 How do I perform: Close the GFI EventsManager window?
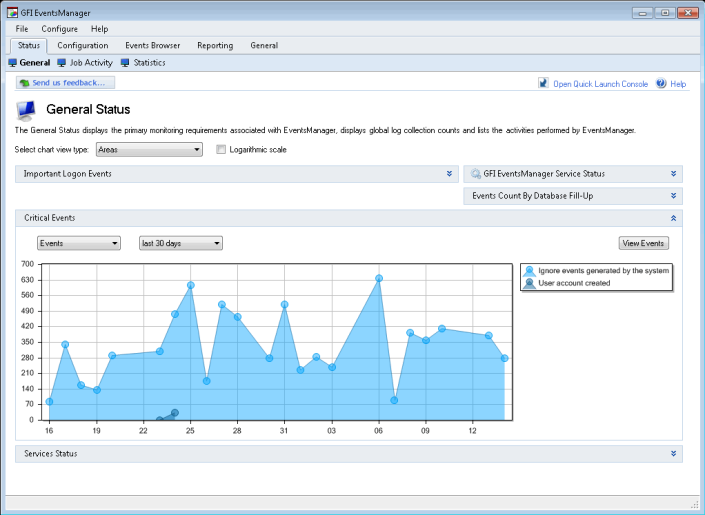(688, 13)
